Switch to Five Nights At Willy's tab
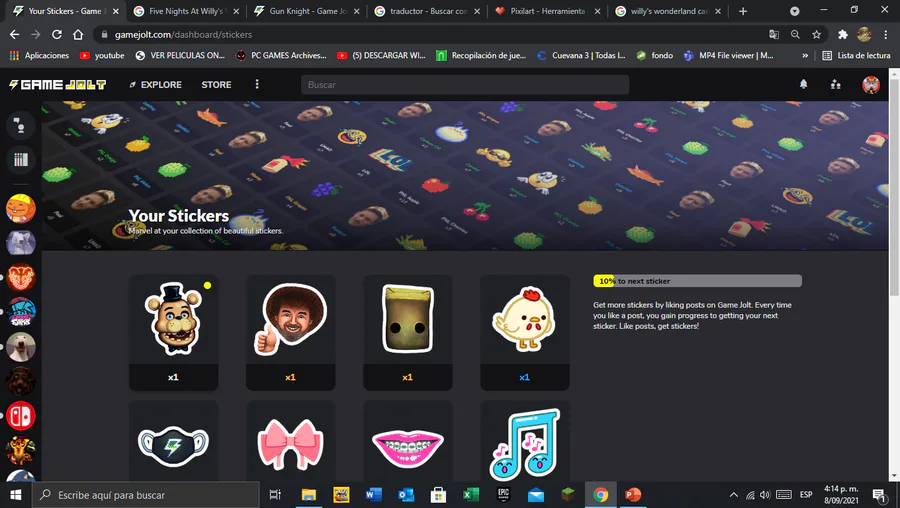 (x=184, y=11)
